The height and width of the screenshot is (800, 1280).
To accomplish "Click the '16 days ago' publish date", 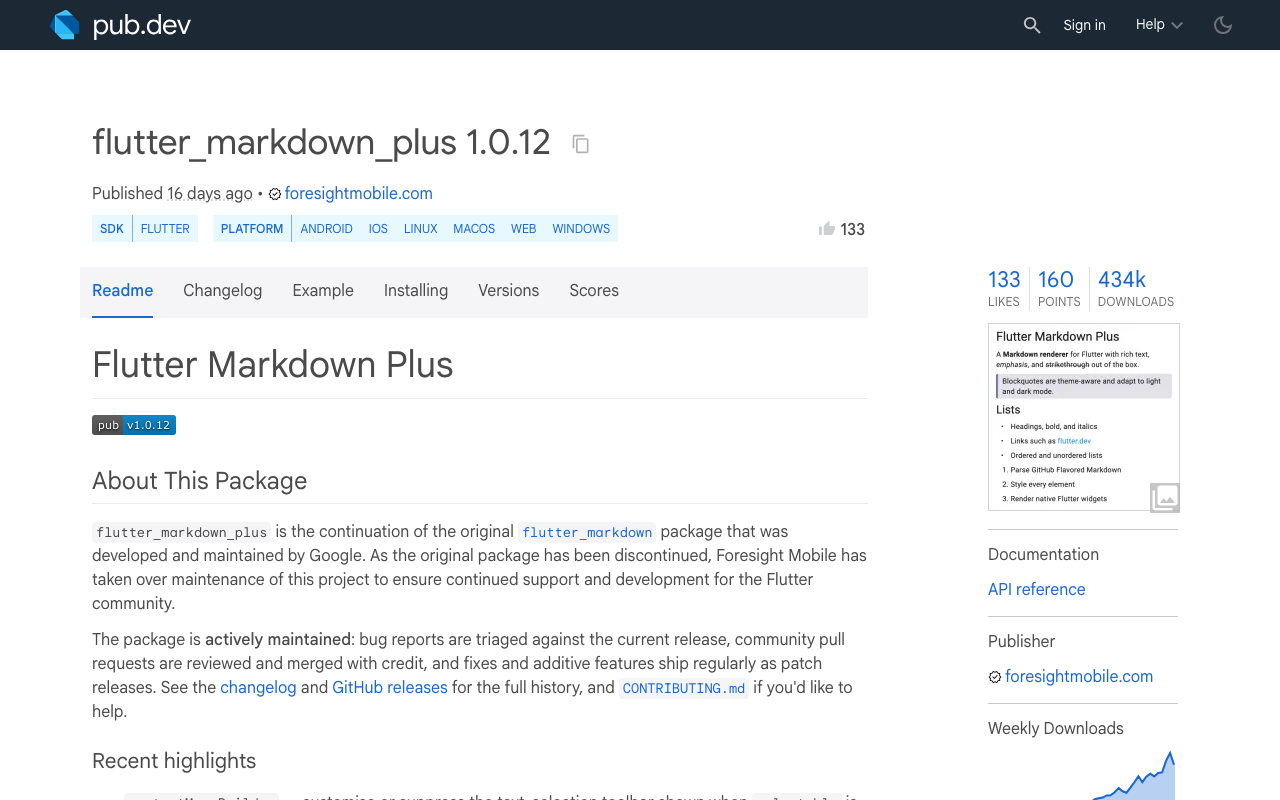I will coord(210,194).
